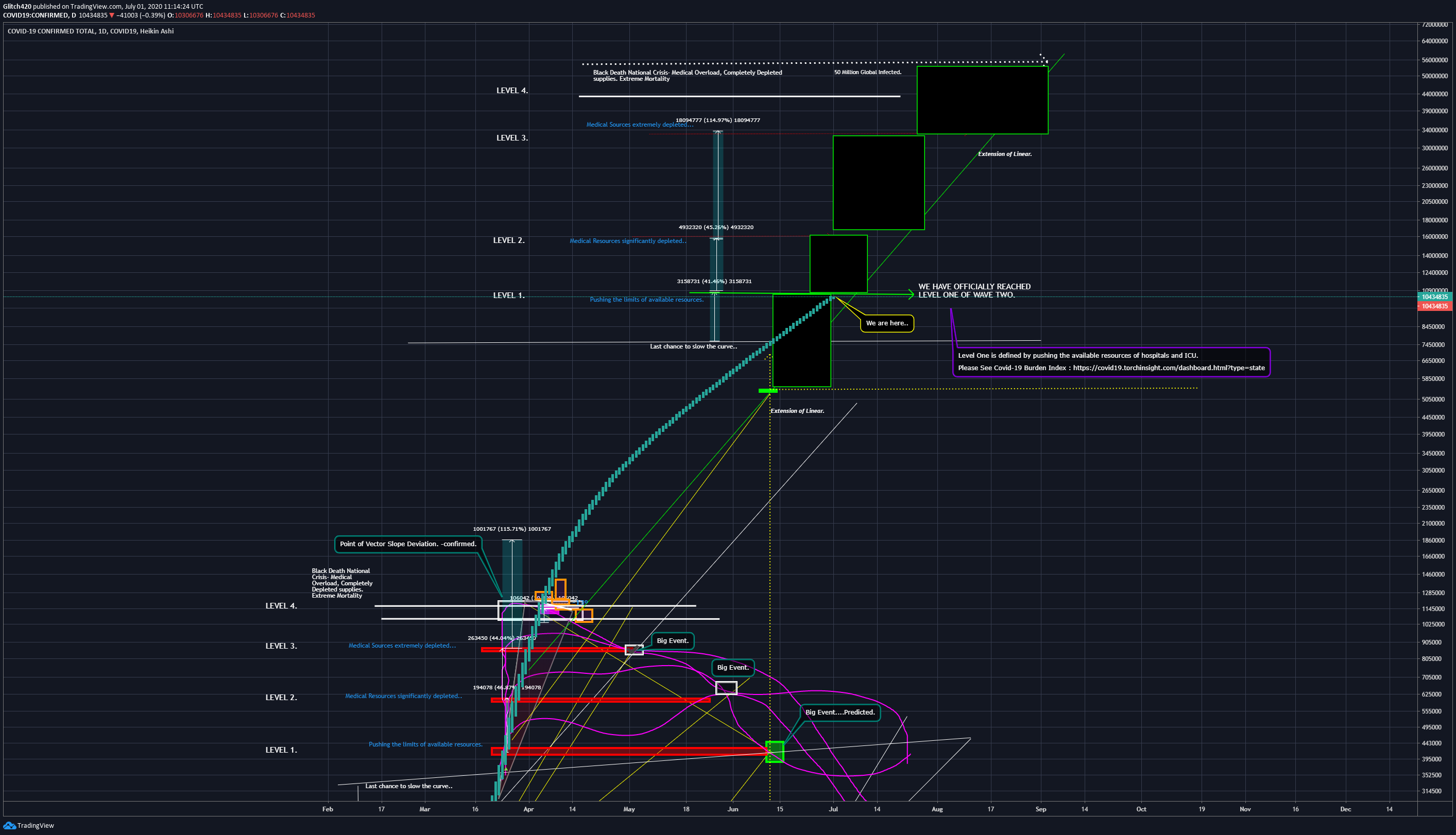Click 'WE HAVE OFFICIALLY REACHED LEVEL ONE' annotation
The image size is (1456, 835).
click(x=974, y=291)
